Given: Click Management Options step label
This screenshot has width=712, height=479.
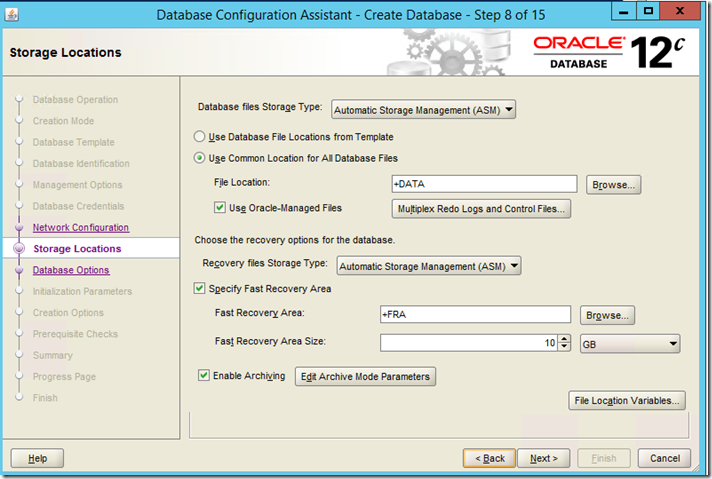Looking at the screenshot, I should (x=78, y=185).
